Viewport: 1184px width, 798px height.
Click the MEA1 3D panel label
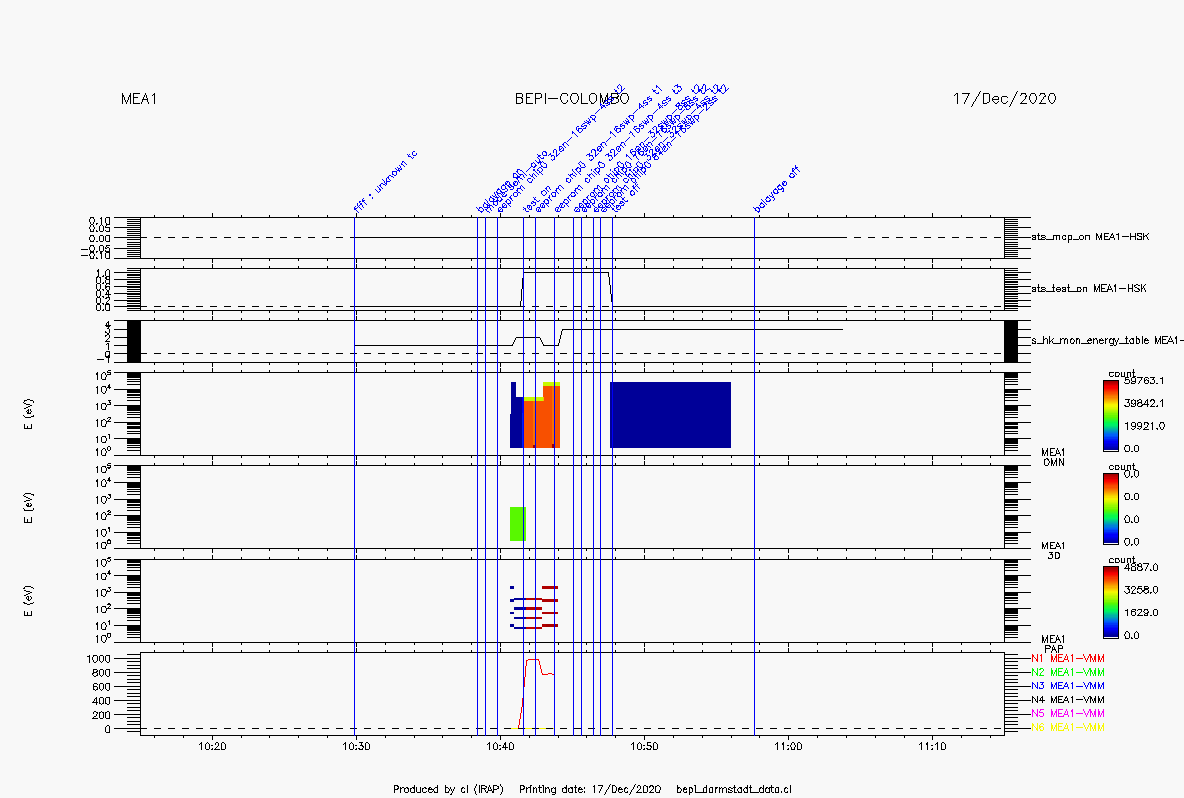click(1053, 550)
